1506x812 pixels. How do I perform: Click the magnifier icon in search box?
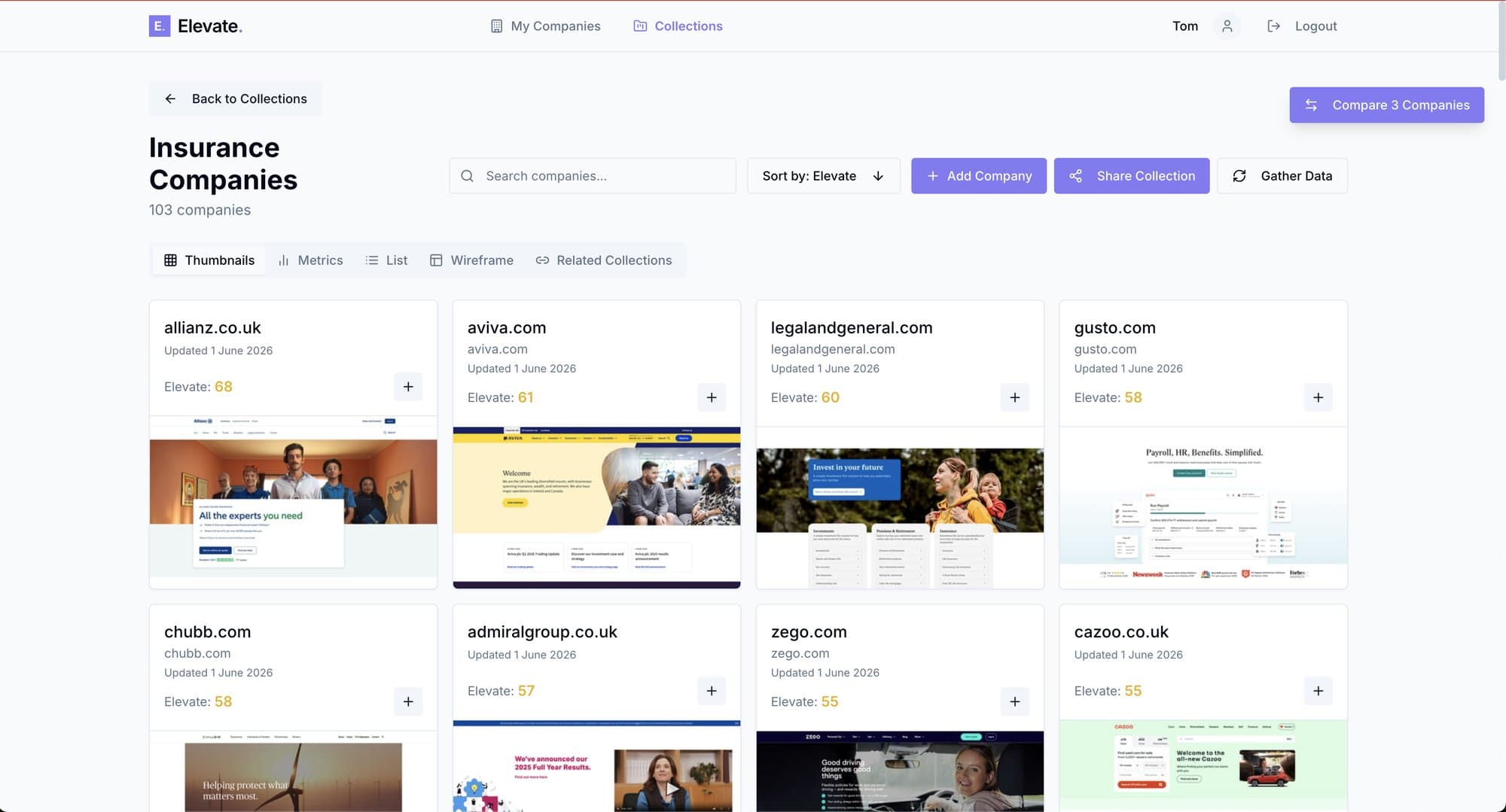468,176
